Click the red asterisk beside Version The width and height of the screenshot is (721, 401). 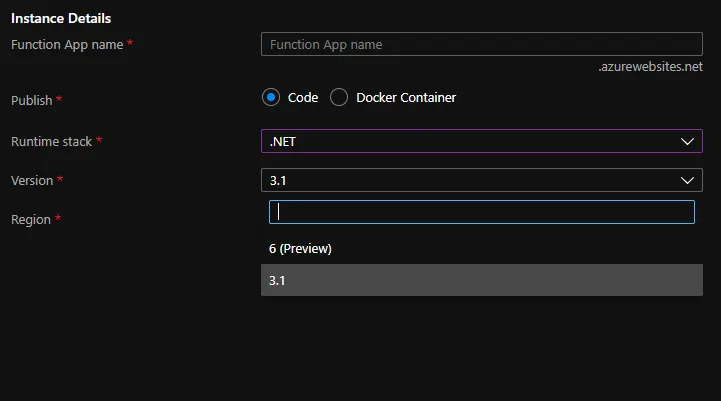pos(60,180)
